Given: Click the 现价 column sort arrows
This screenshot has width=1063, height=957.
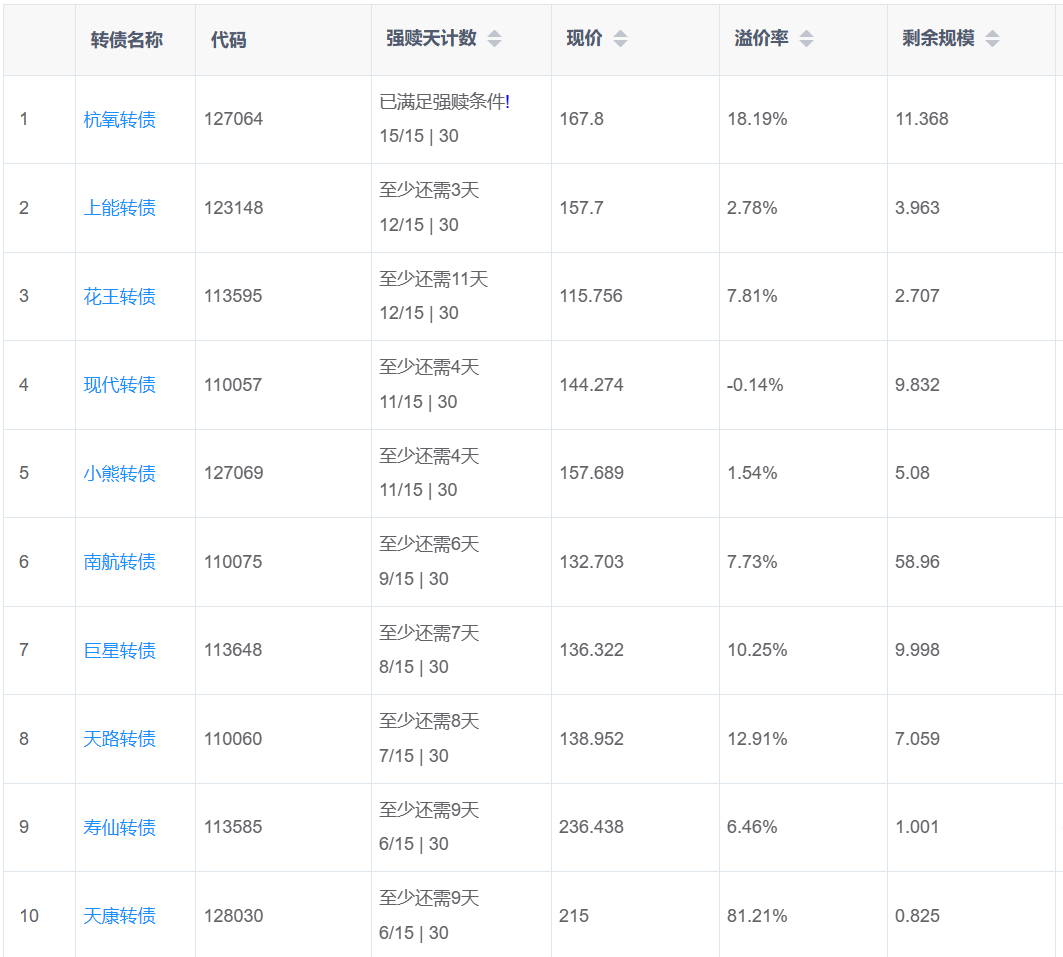Looking at the screenshot, I should pyautogui.click(x=620, y=39).
